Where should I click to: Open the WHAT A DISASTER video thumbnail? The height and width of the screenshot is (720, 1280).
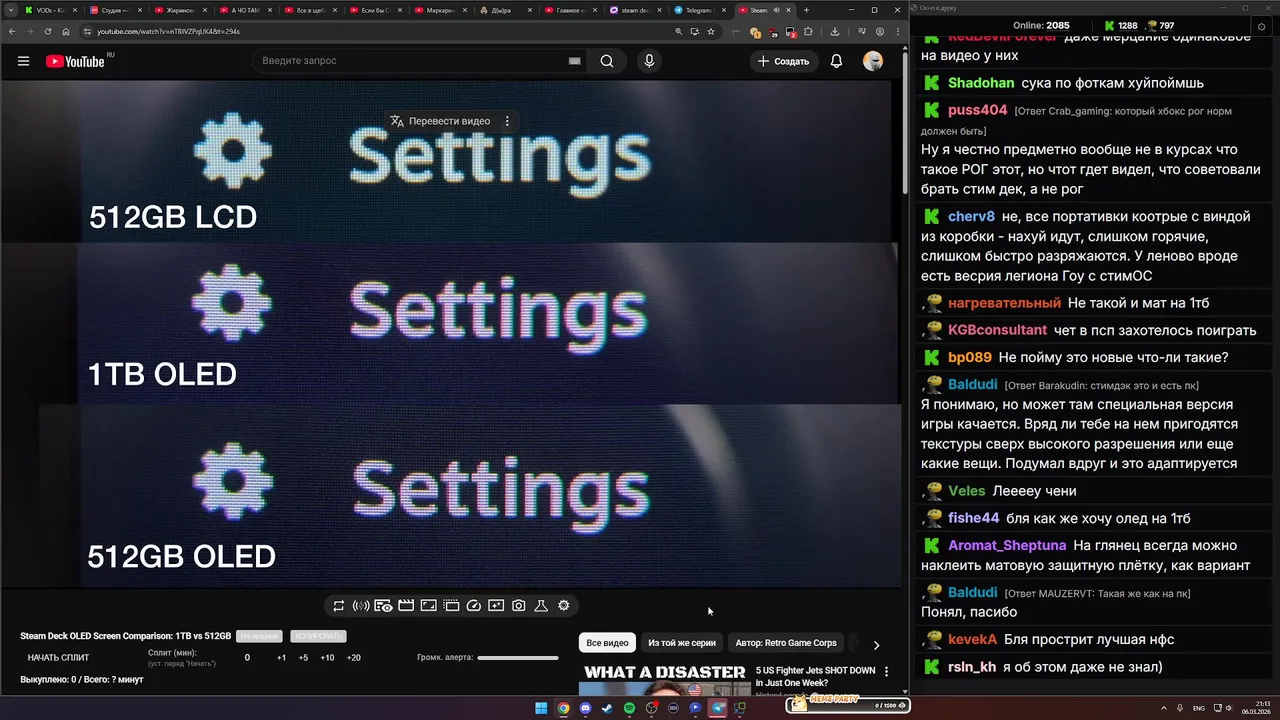point(665,679)
